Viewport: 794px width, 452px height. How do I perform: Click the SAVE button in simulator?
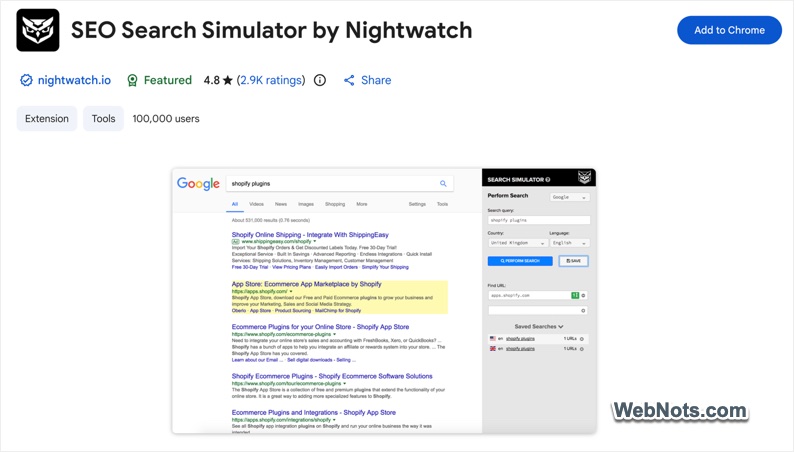[x=574, y=261]
